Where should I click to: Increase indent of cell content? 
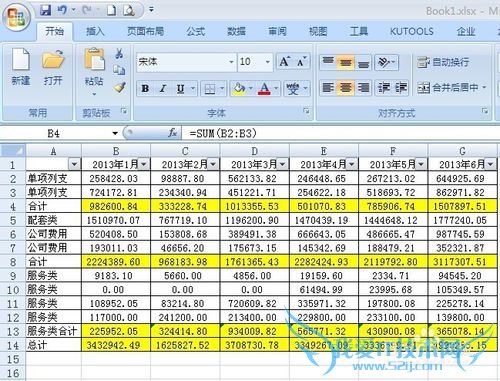tap(400, 88)
